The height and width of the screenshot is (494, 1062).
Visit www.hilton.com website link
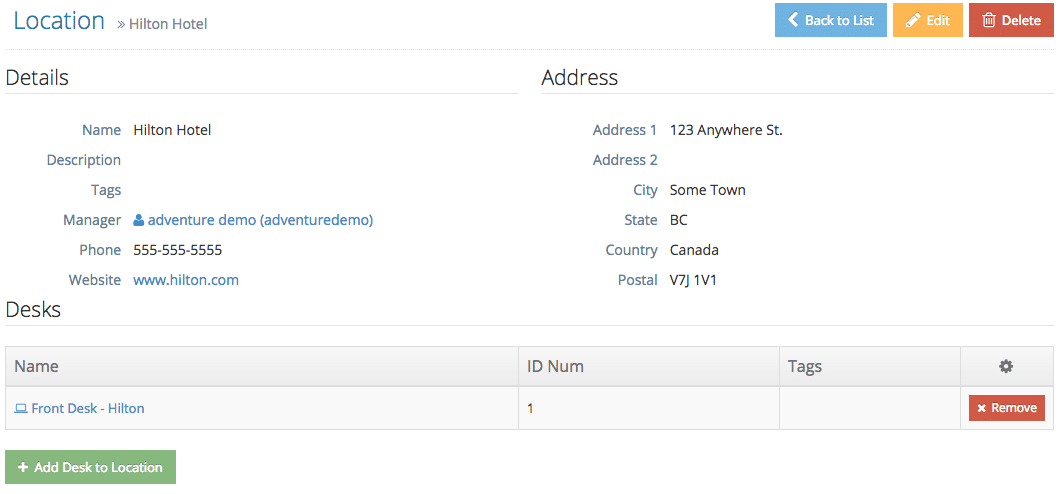[x=186, y=280]
